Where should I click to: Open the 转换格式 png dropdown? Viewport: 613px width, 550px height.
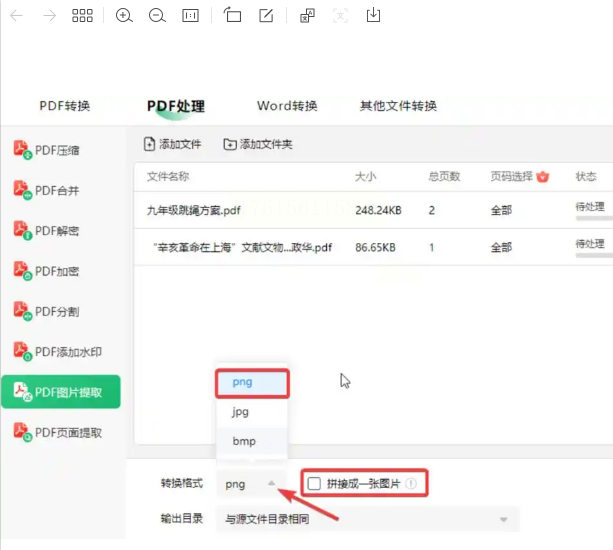(x=251, y=484)
